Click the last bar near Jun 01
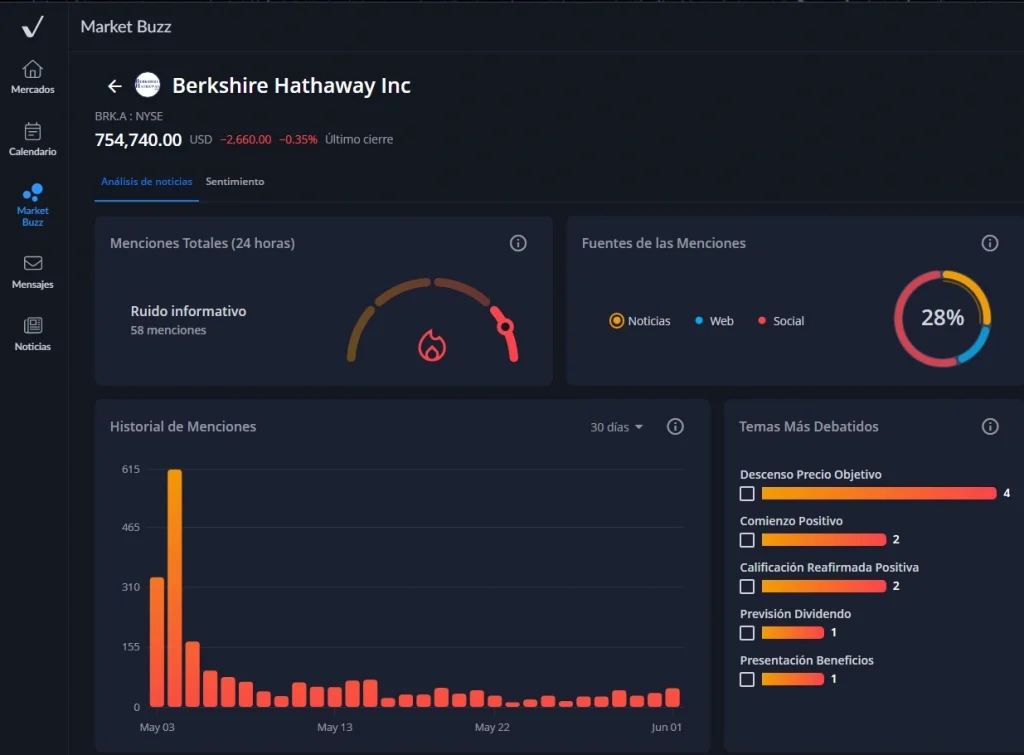1024x755 pixels. [672, 698]
